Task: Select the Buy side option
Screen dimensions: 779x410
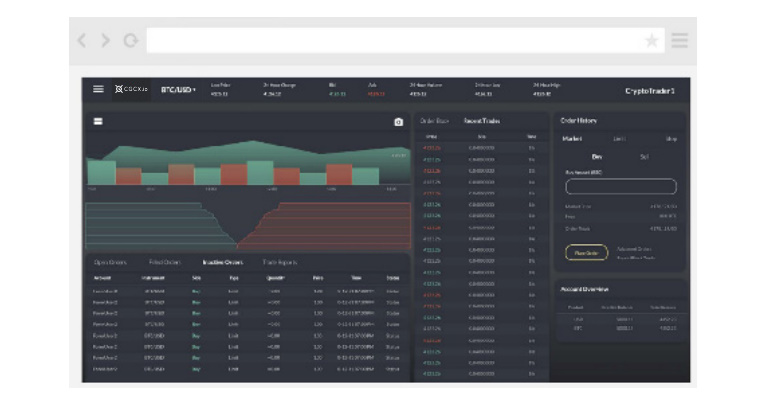Action: click(x=597, y=157)
